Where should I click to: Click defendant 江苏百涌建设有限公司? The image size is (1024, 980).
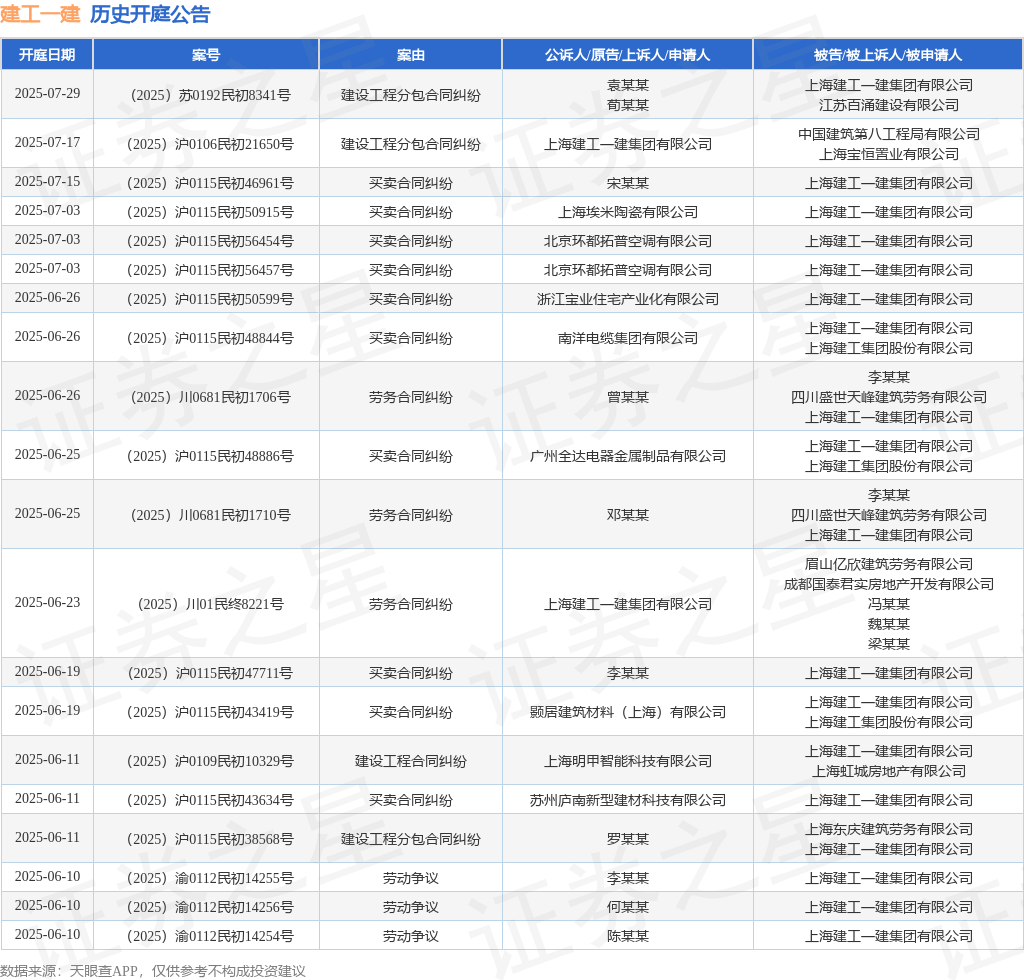click(x=888, y=105)
